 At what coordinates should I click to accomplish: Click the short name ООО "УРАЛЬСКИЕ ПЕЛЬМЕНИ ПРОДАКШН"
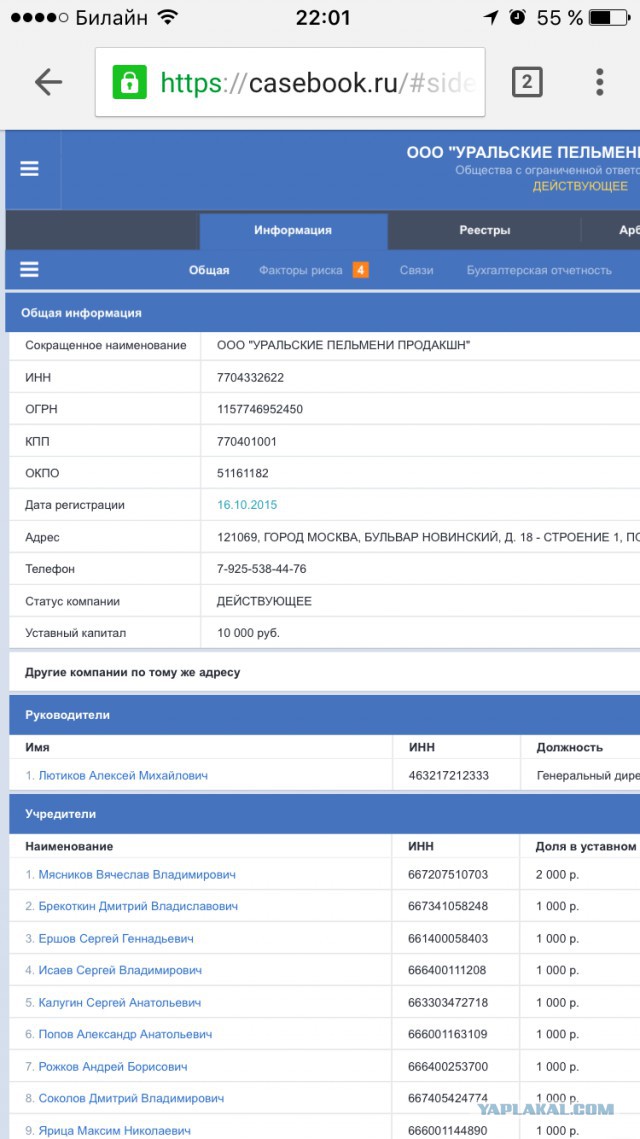[x=344, y=346]
